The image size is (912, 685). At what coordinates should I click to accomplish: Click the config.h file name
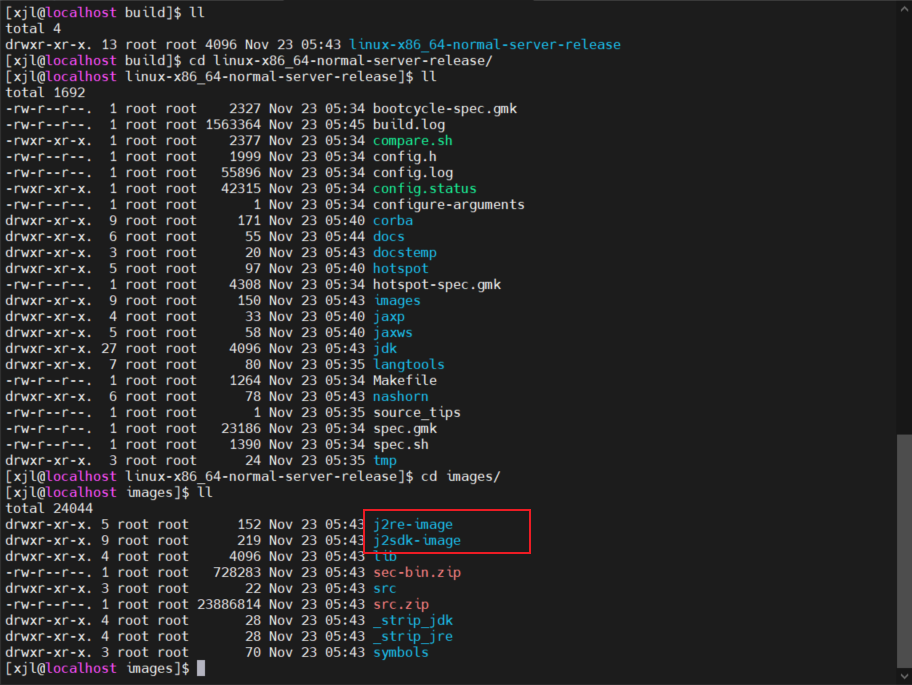pos(405,157)
